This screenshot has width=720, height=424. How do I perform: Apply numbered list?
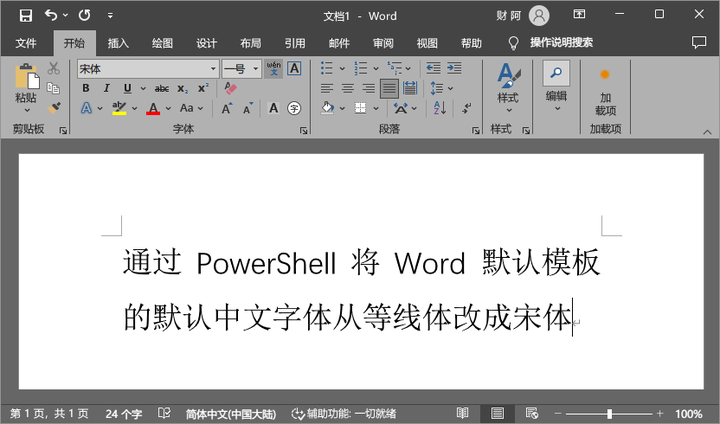[x=361, y=68]
